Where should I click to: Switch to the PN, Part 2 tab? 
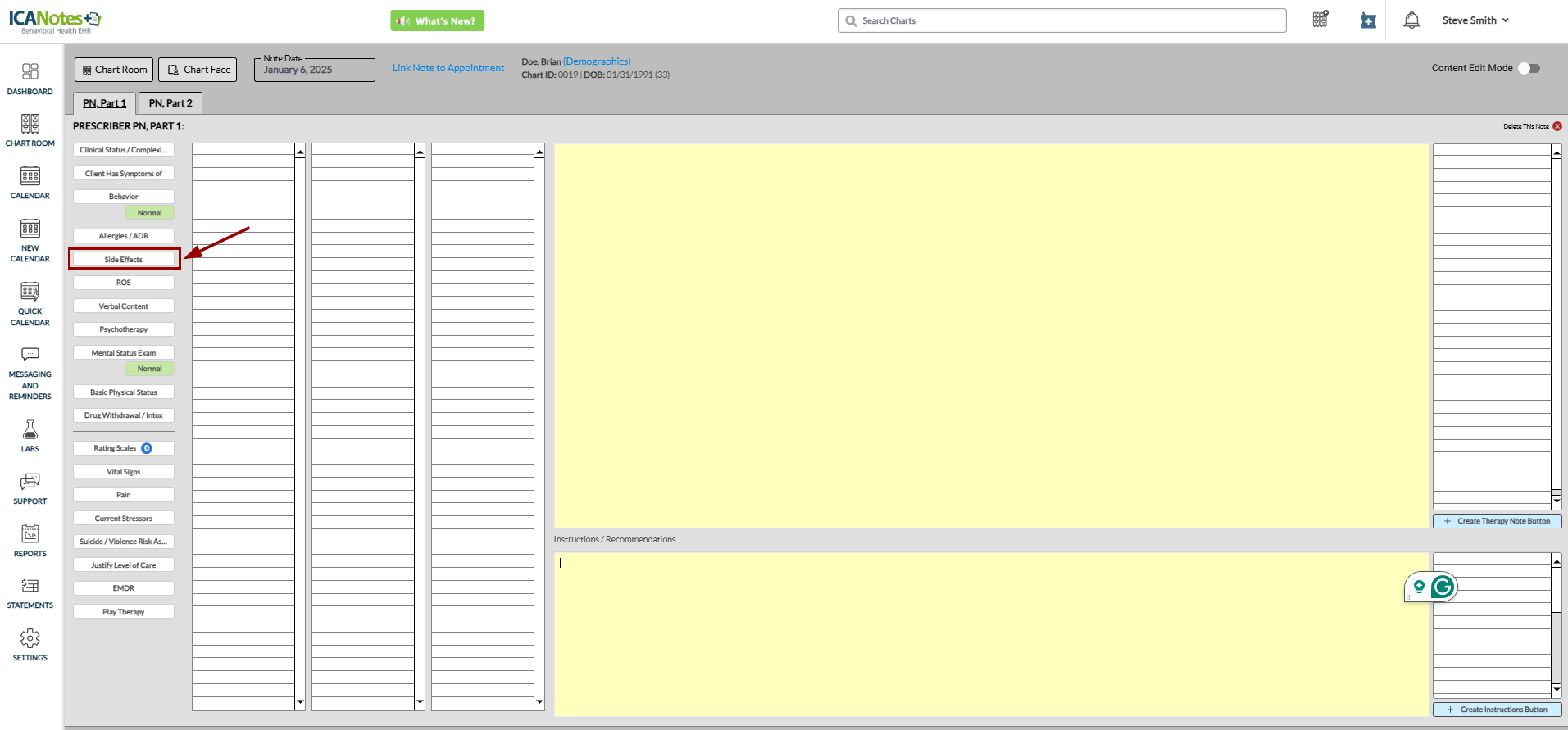click(x=170, y=103)
